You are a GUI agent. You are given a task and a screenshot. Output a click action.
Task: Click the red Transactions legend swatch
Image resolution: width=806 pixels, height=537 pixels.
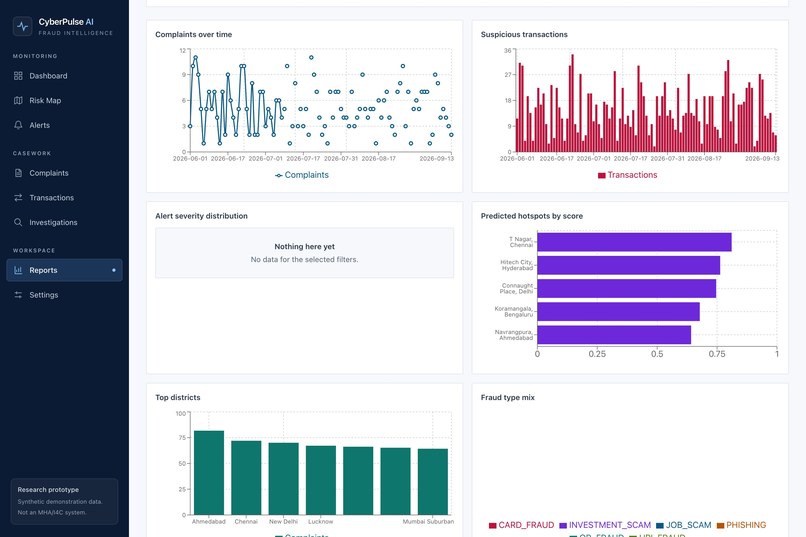tap(601, 175)
